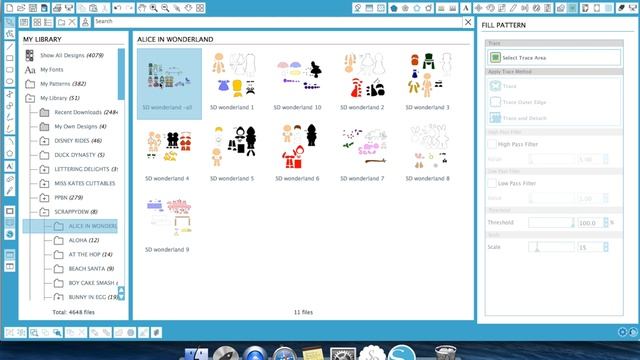Click the account person icon beside Search
This screenshot has height=360, width=640.
(x=85, y=22)
